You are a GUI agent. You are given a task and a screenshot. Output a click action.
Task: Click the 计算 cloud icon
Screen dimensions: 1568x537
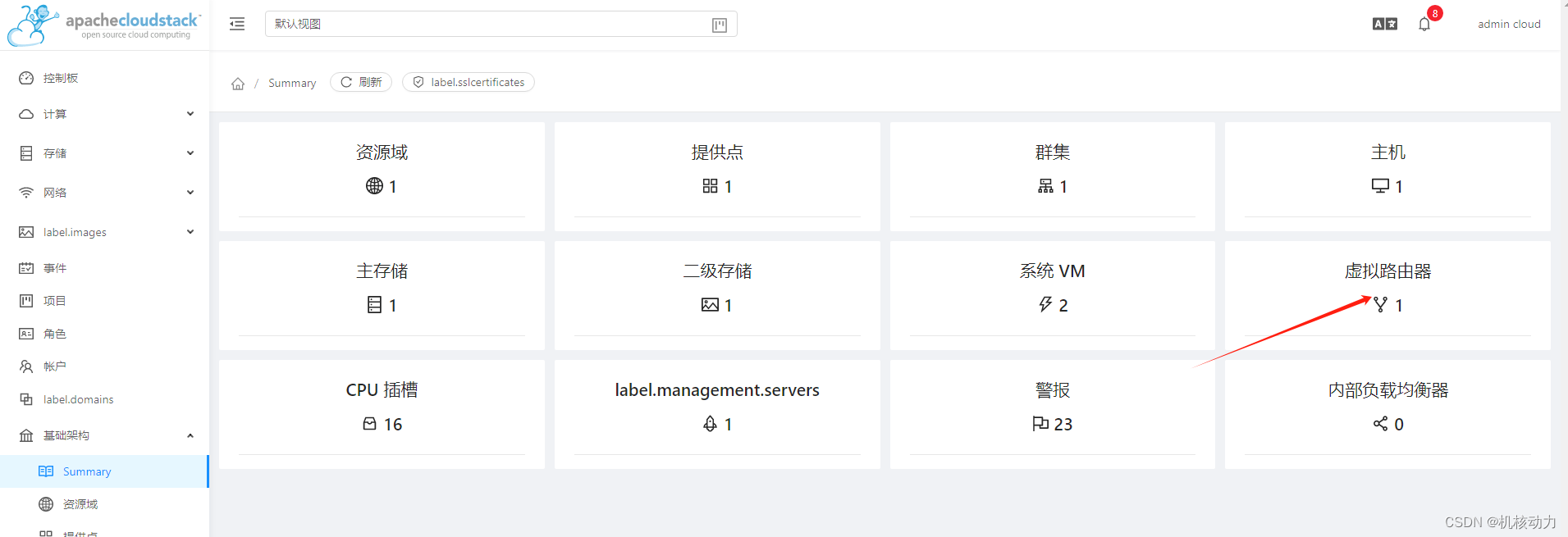[26, 114]
